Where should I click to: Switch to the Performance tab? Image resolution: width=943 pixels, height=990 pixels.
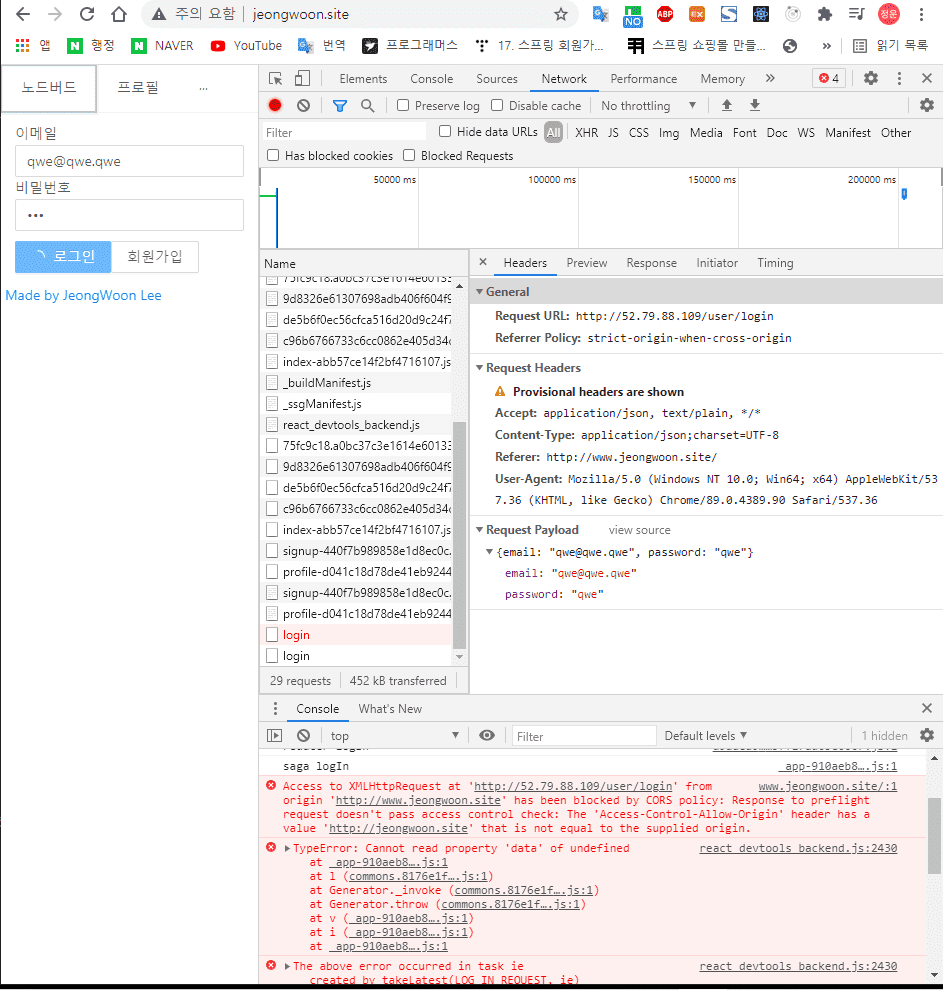point(643,78)
